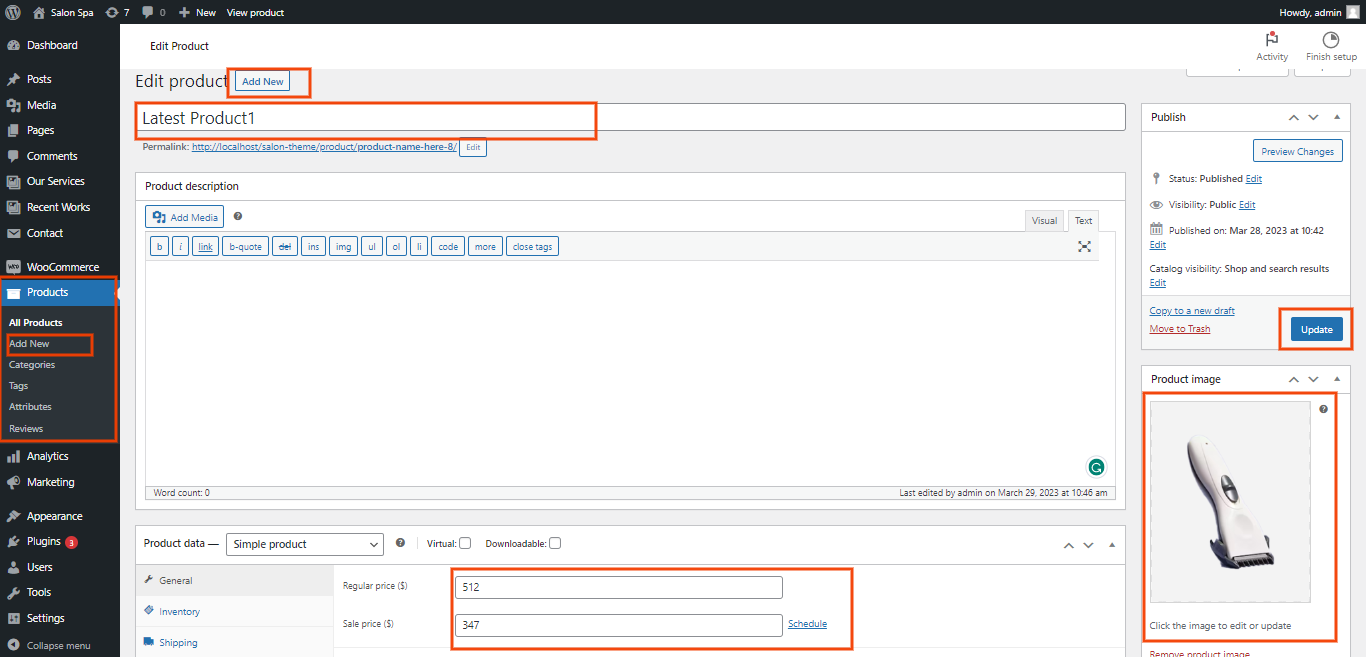Collapse the Product image panel
Viewport: 1366px width, 657px height.
[x=1337, y=379]
